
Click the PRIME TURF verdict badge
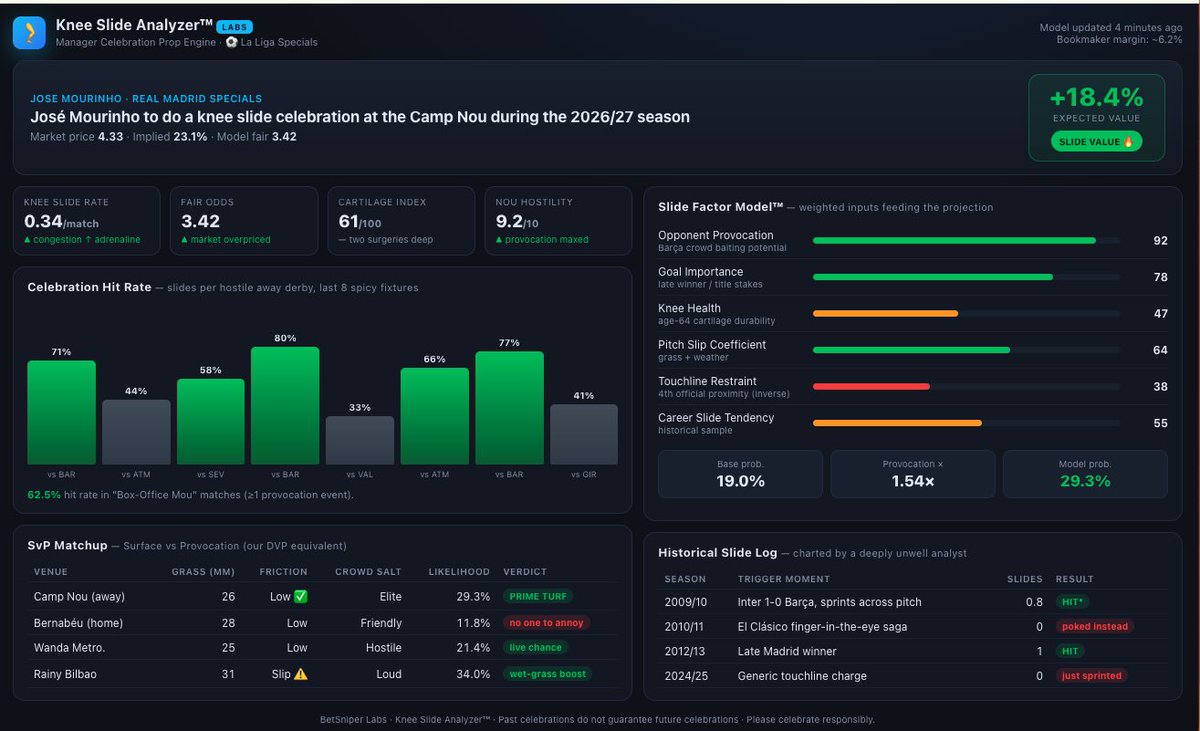click(538, 597)
